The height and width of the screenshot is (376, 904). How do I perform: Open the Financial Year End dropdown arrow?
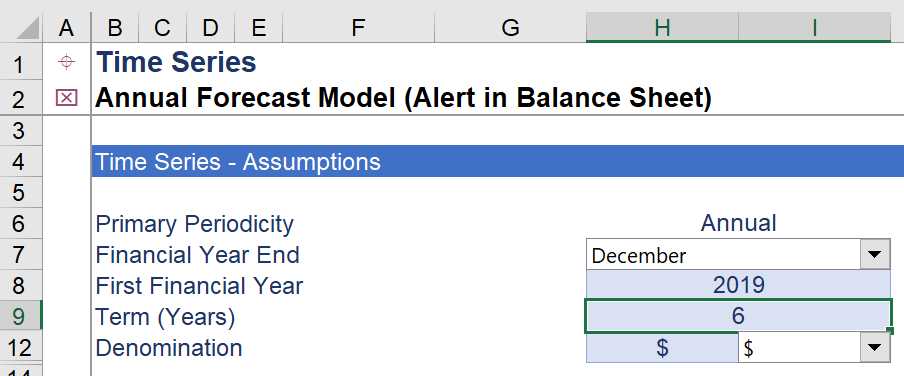pos(875,254)
